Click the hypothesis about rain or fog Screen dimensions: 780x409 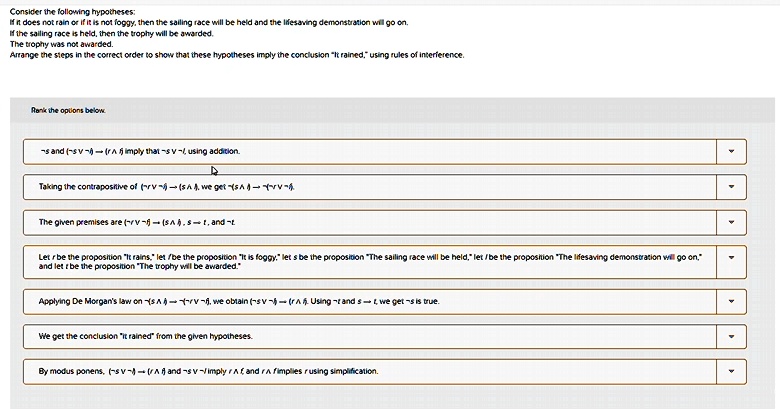tap(209, 22)
